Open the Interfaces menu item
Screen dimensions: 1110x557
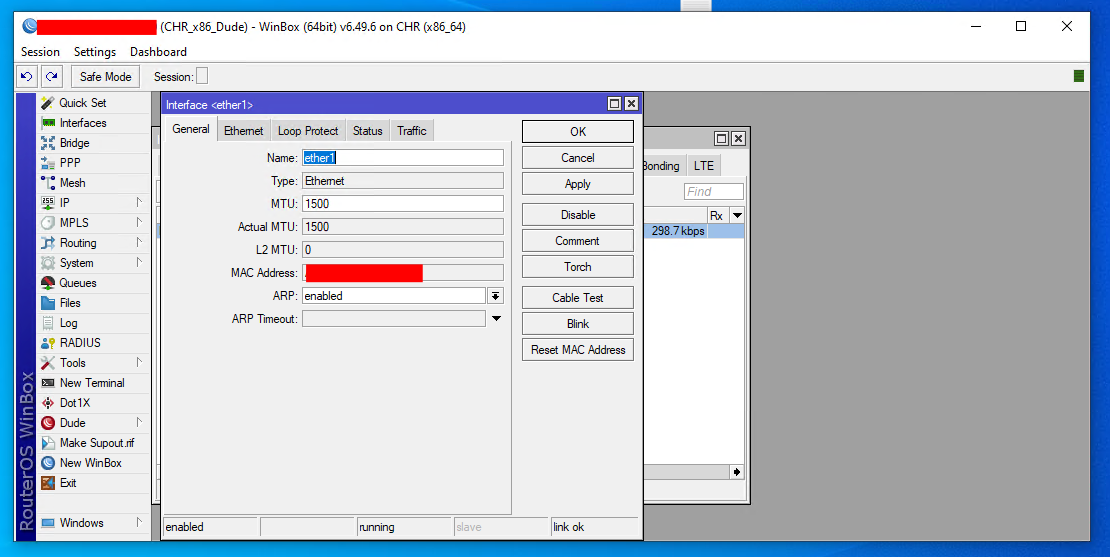(x=93, y=122)
